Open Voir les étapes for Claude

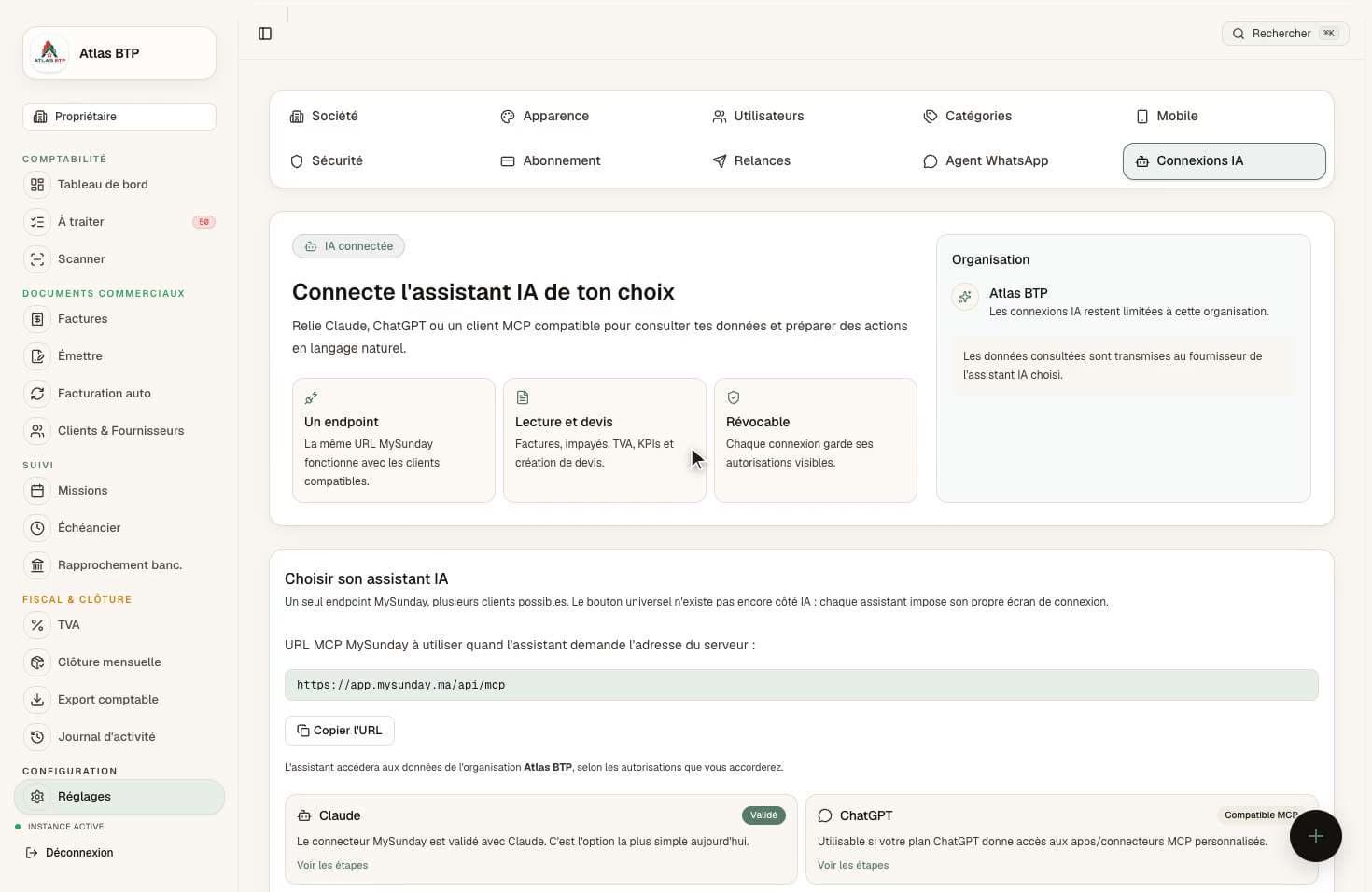coord(332,866)
